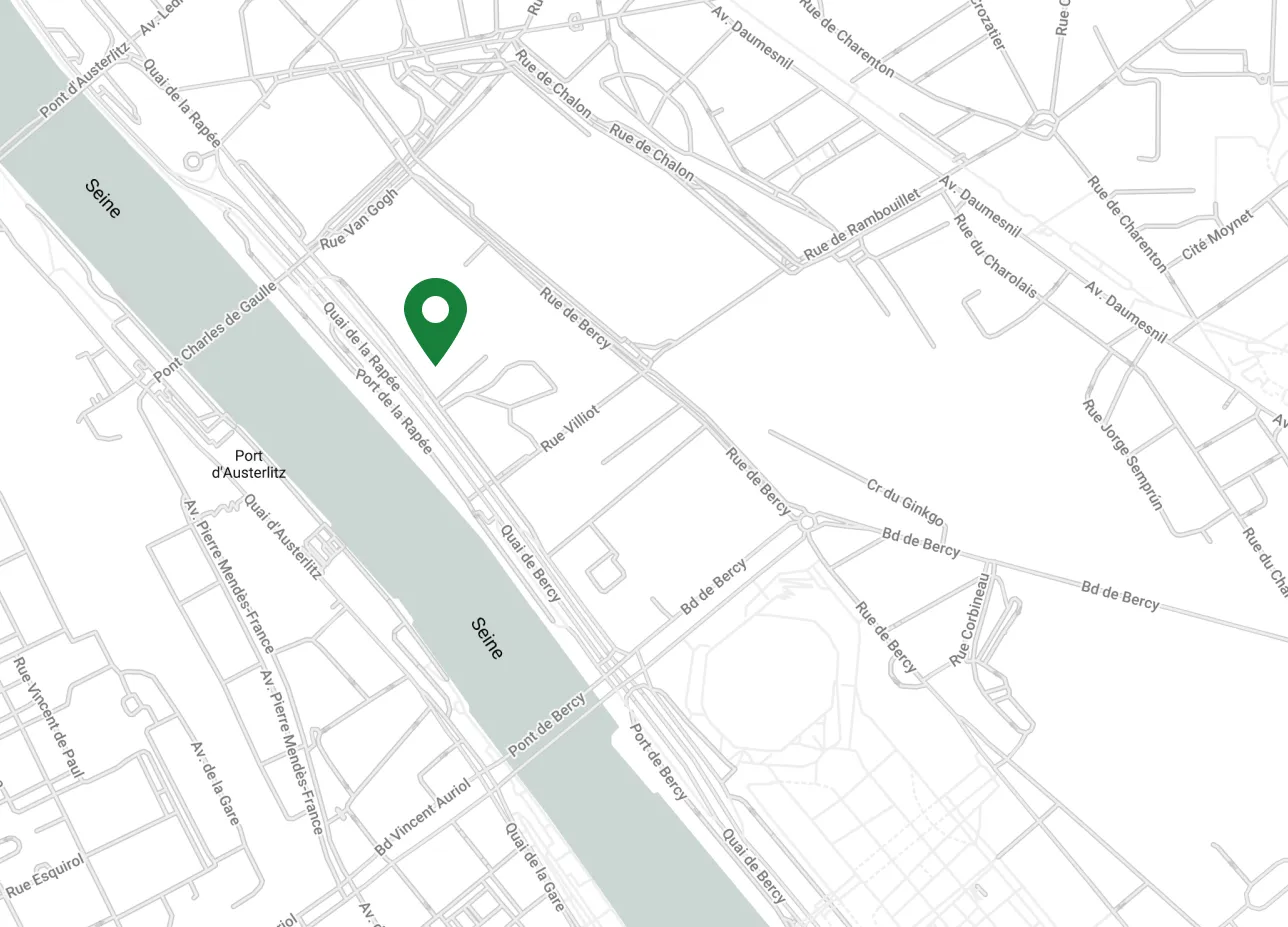This screenshot has height=927, width=1288.
Task: Select the Cr du Ginkgo label
Action: point(905,501)
